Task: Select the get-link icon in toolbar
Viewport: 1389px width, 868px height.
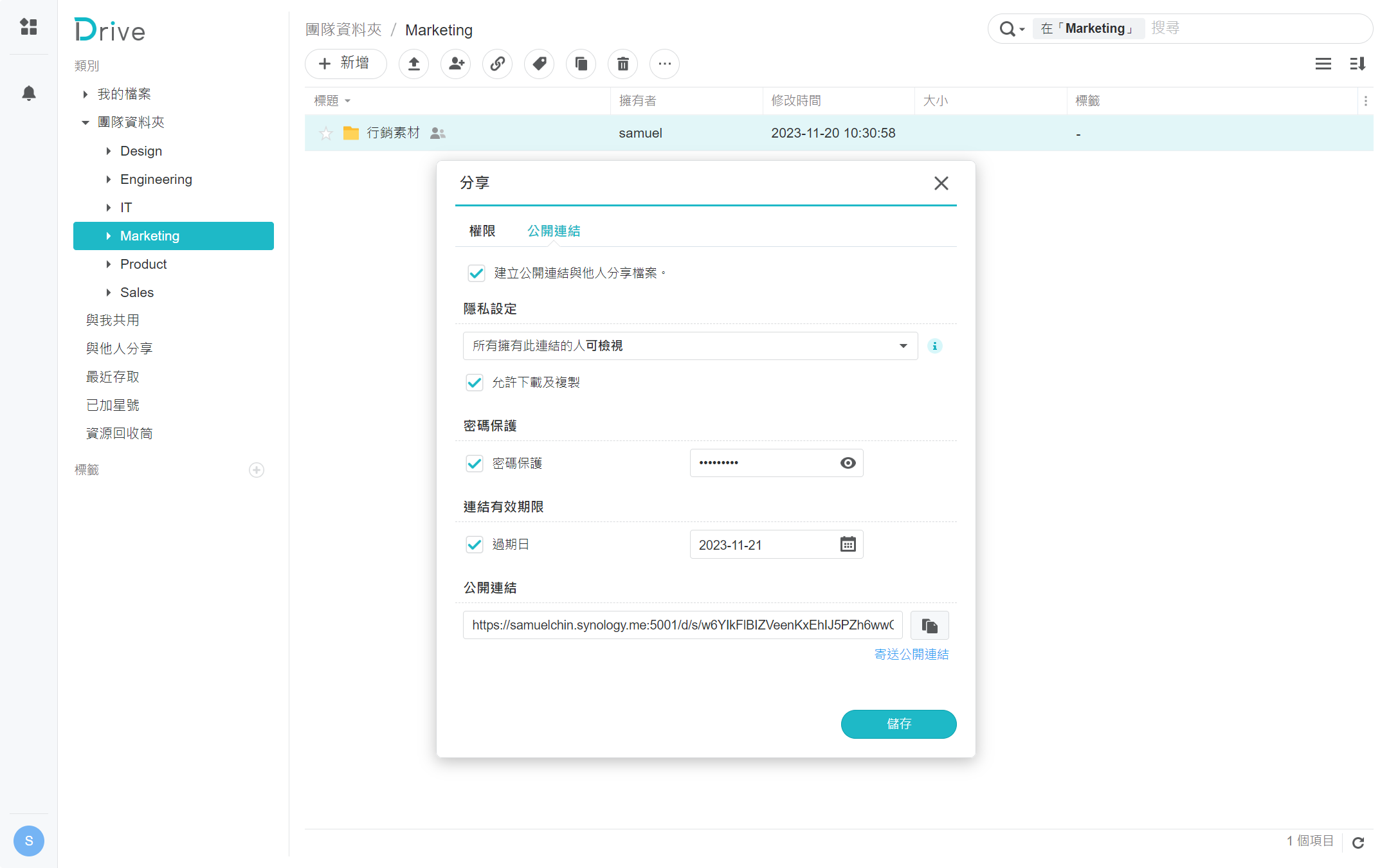Action: [497, 64]
